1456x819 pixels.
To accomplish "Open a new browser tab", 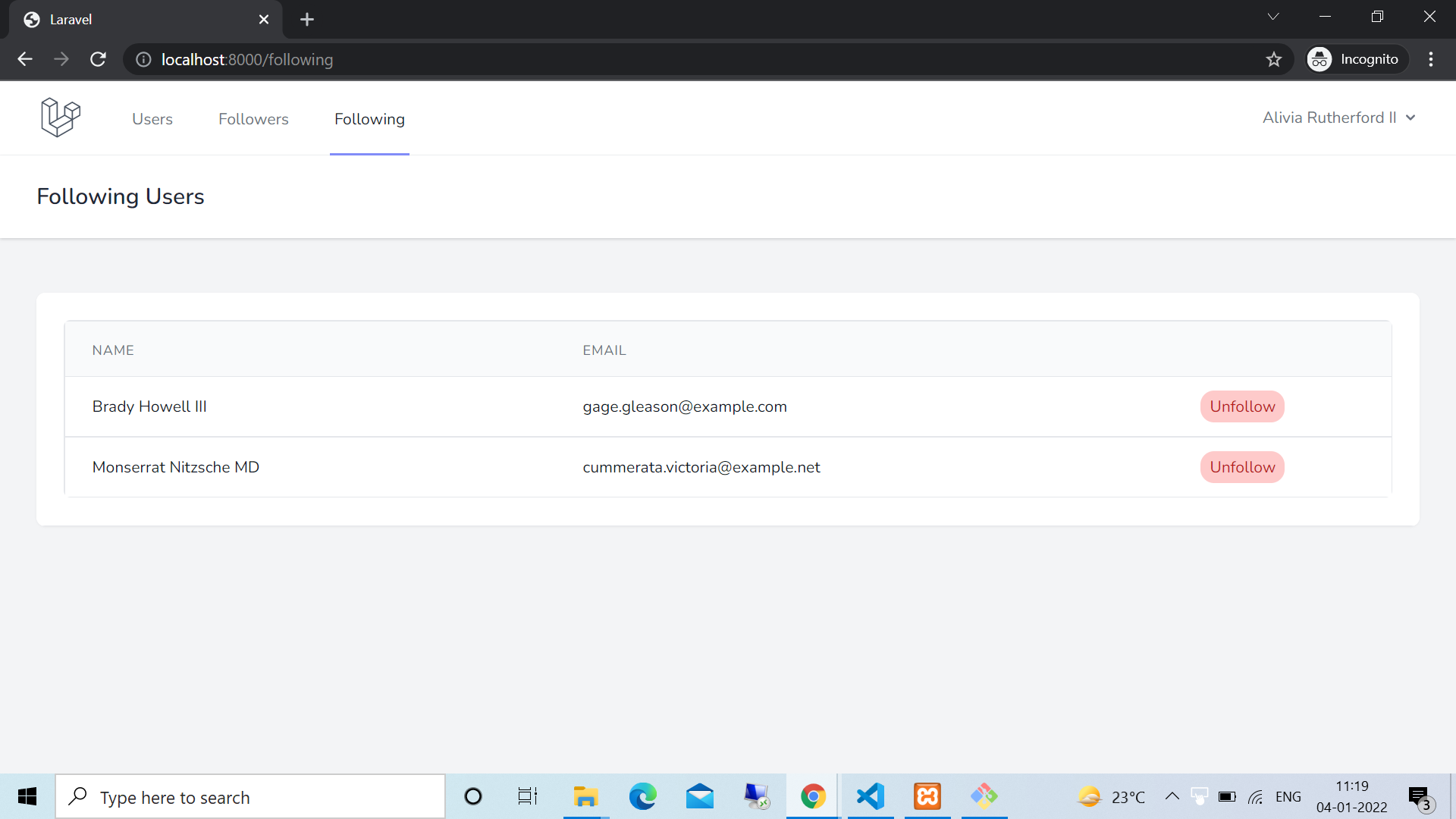I will 306,20.
